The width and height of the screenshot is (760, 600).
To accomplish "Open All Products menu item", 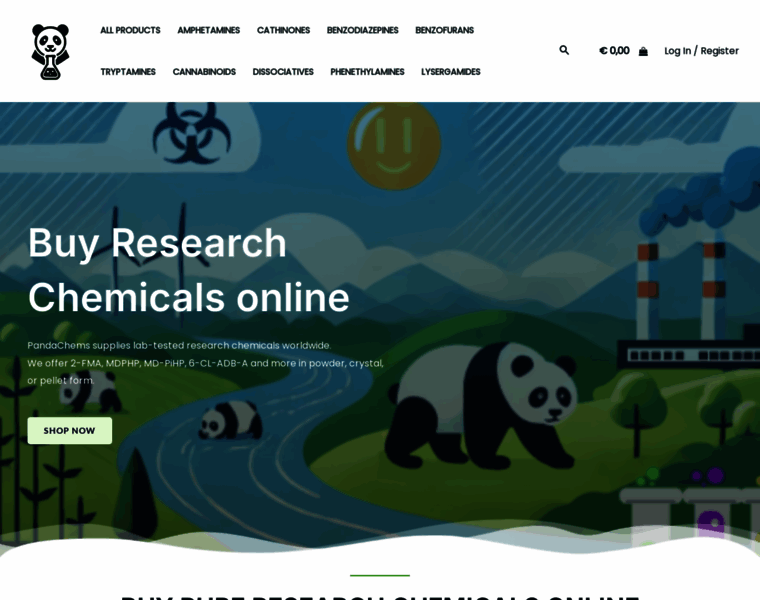I will coord(130,30).
